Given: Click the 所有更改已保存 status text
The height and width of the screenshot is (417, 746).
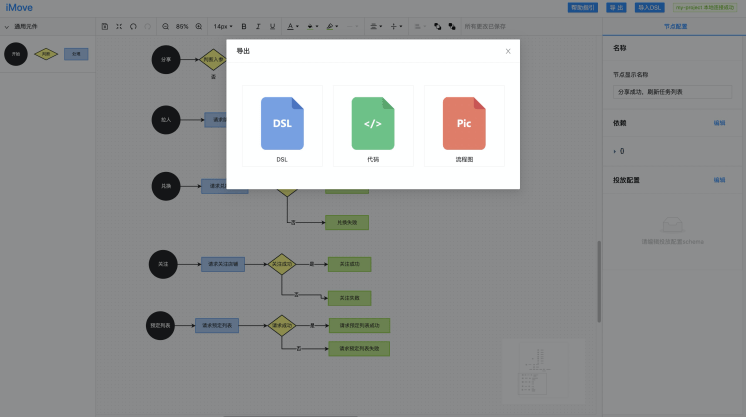Looking at the screenshot, I should point(485,27).
